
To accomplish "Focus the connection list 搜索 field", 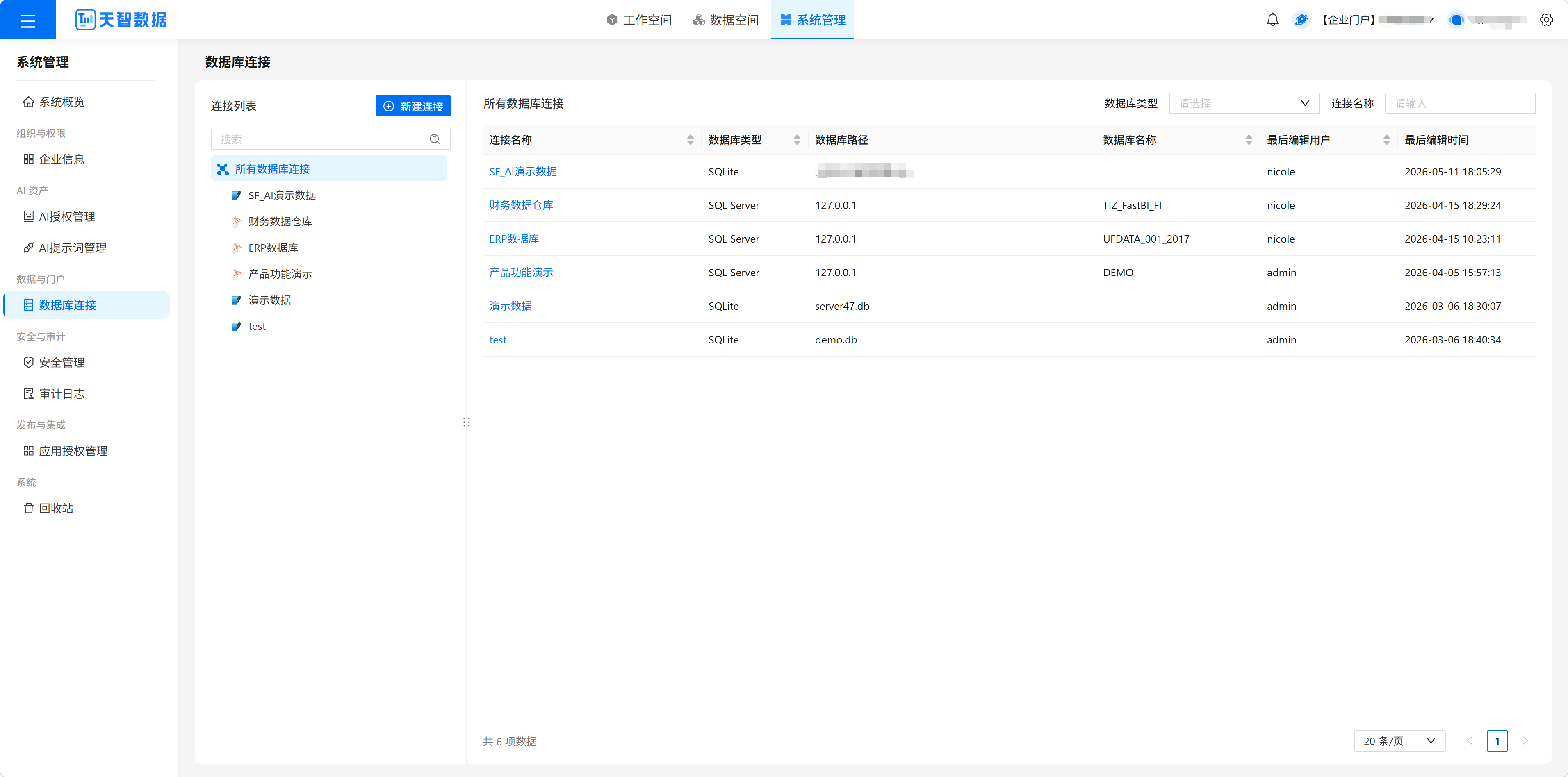I will point(330,139).
